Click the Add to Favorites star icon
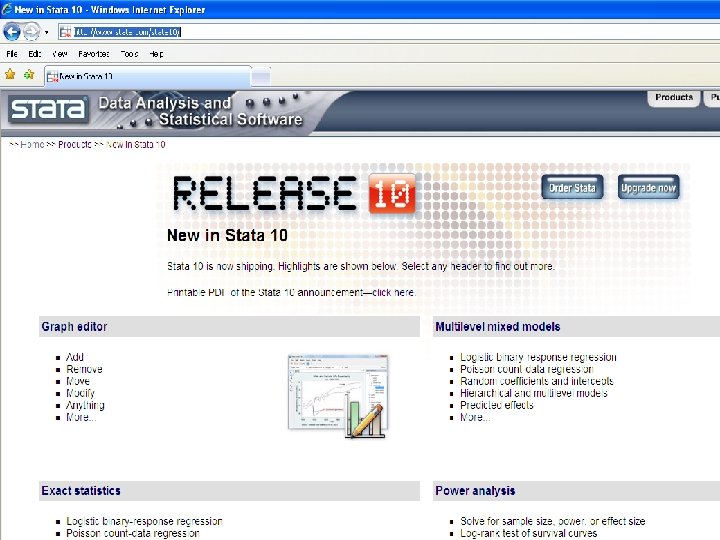720x540 pixels. 29,74
